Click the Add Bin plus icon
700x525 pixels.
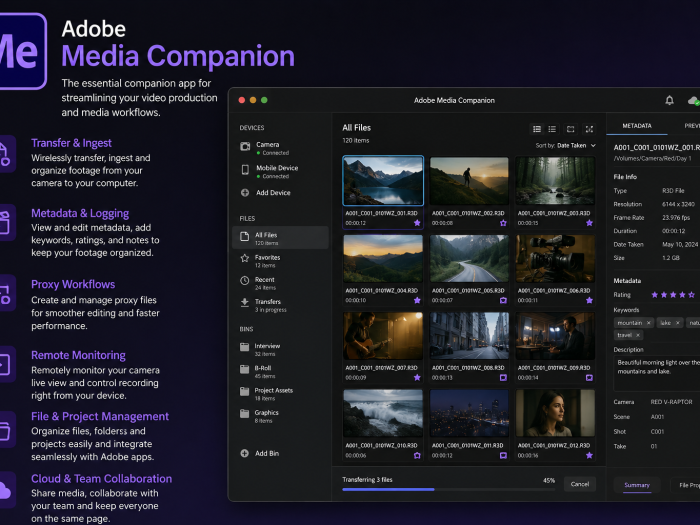(245, 453)
